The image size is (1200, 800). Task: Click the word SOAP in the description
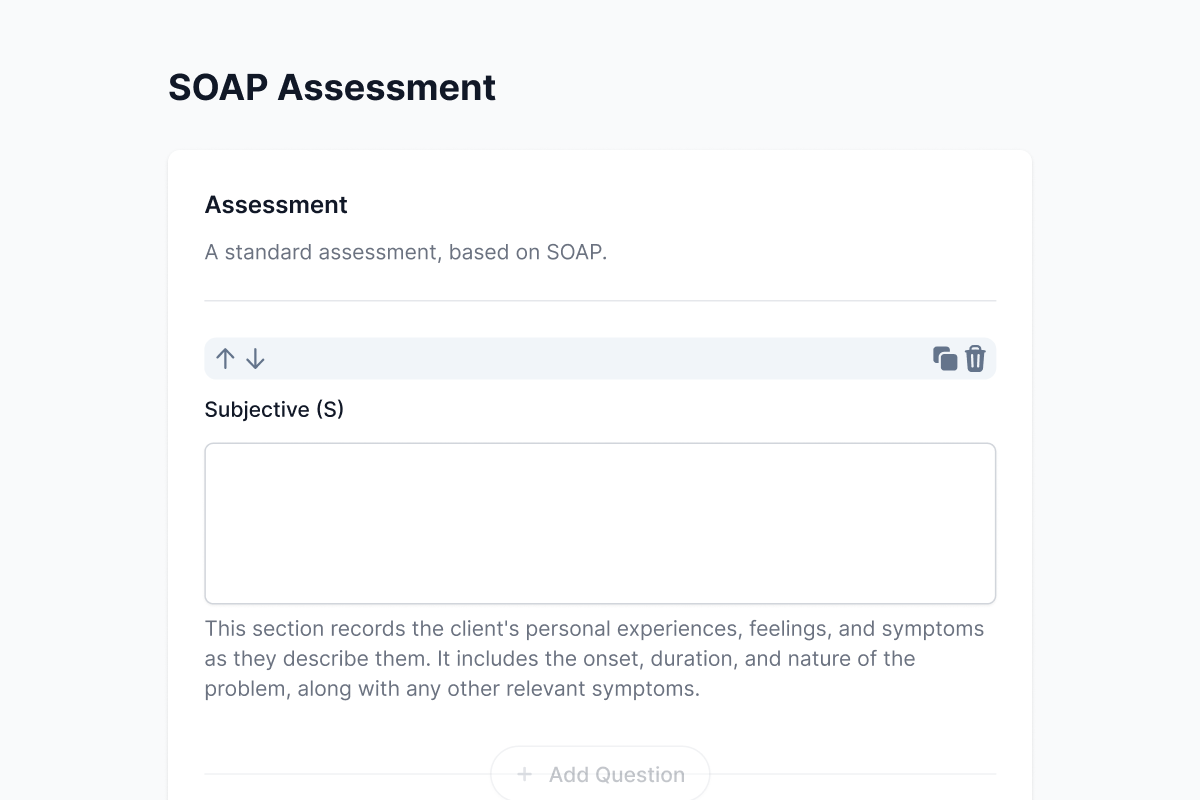(574, 252)
